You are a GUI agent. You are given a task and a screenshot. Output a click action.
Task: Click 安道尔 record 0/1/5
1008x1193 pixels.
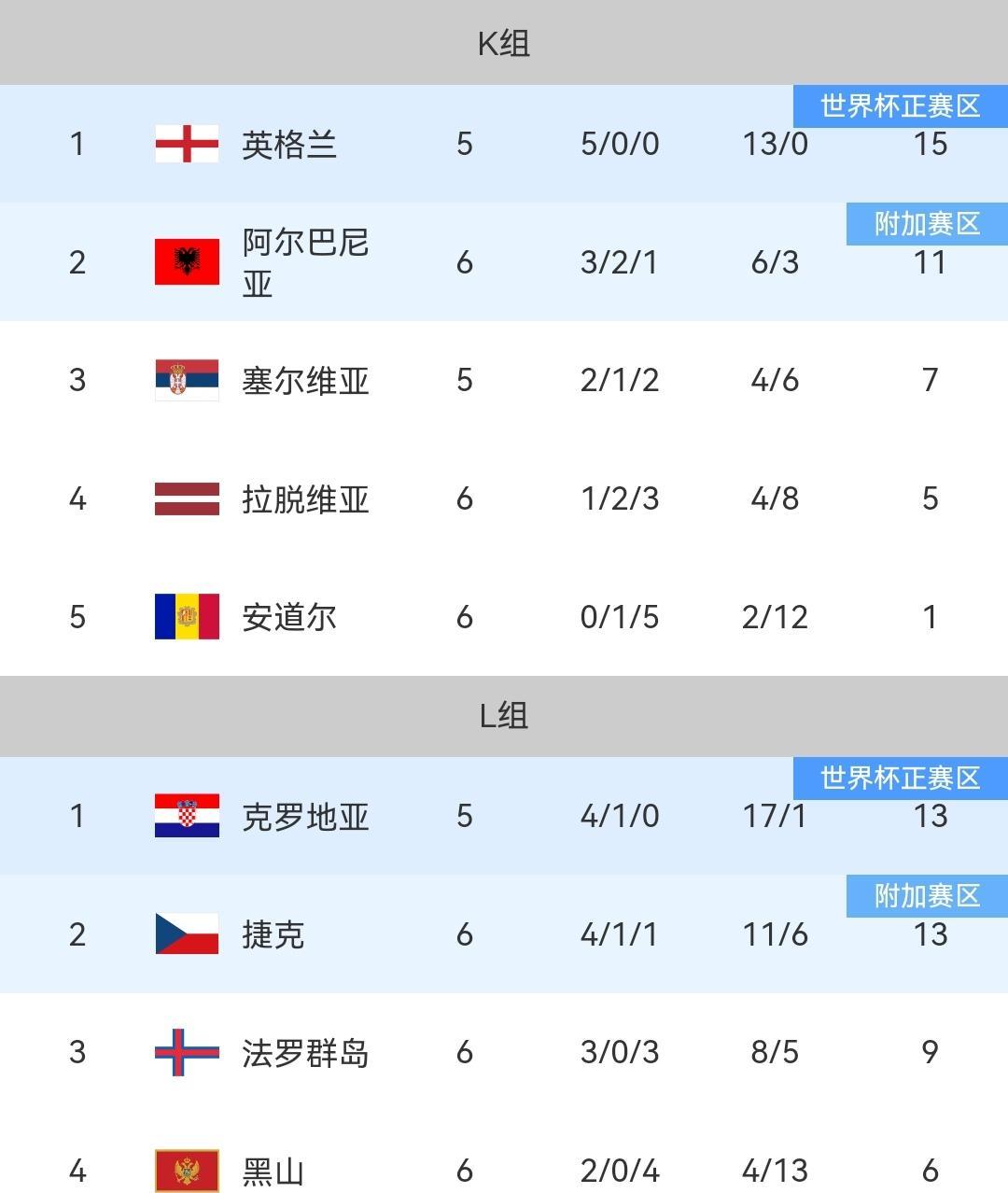tap(620, 617)
